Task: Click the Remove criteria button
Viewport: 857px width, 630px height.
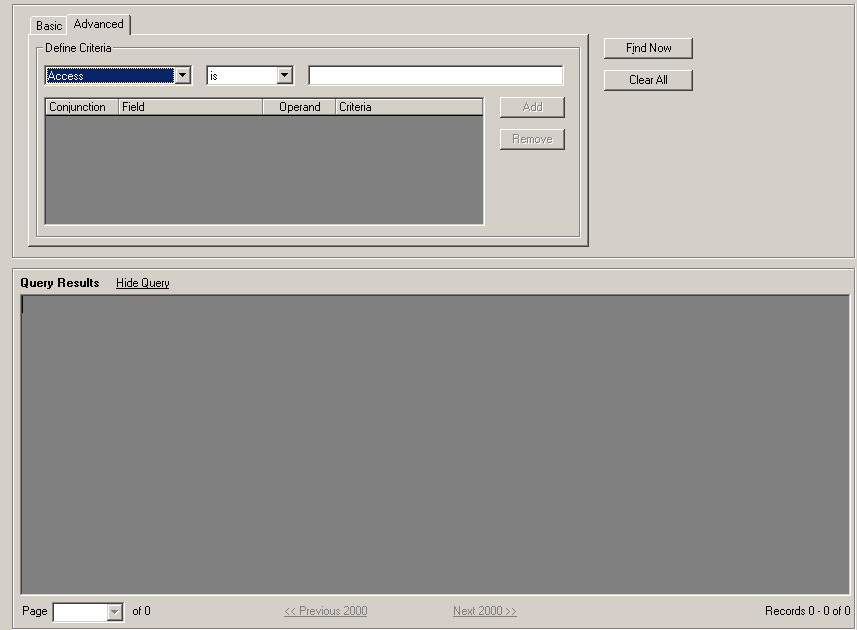Action: point(532,139)
